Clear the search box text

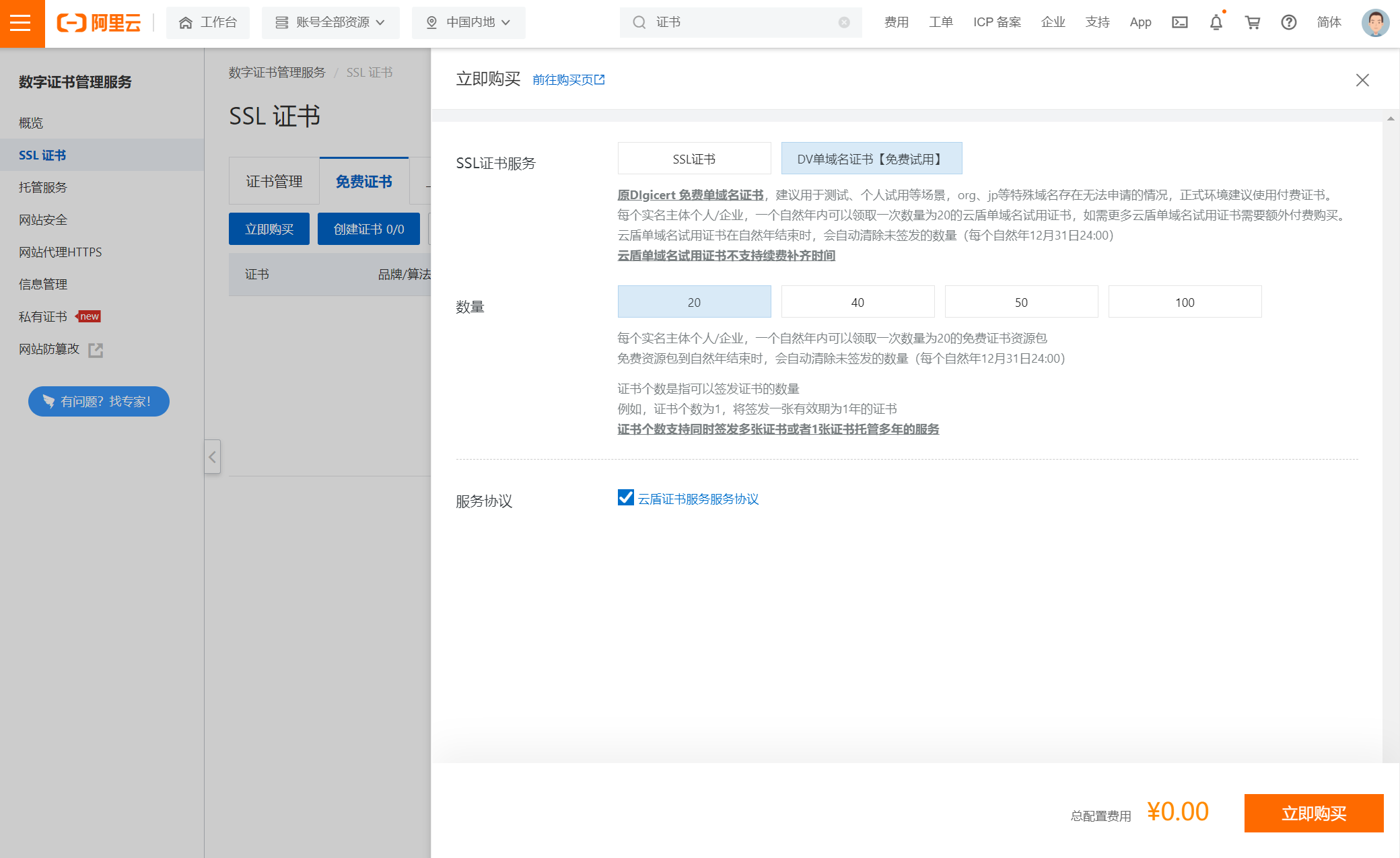click(843, 23)
